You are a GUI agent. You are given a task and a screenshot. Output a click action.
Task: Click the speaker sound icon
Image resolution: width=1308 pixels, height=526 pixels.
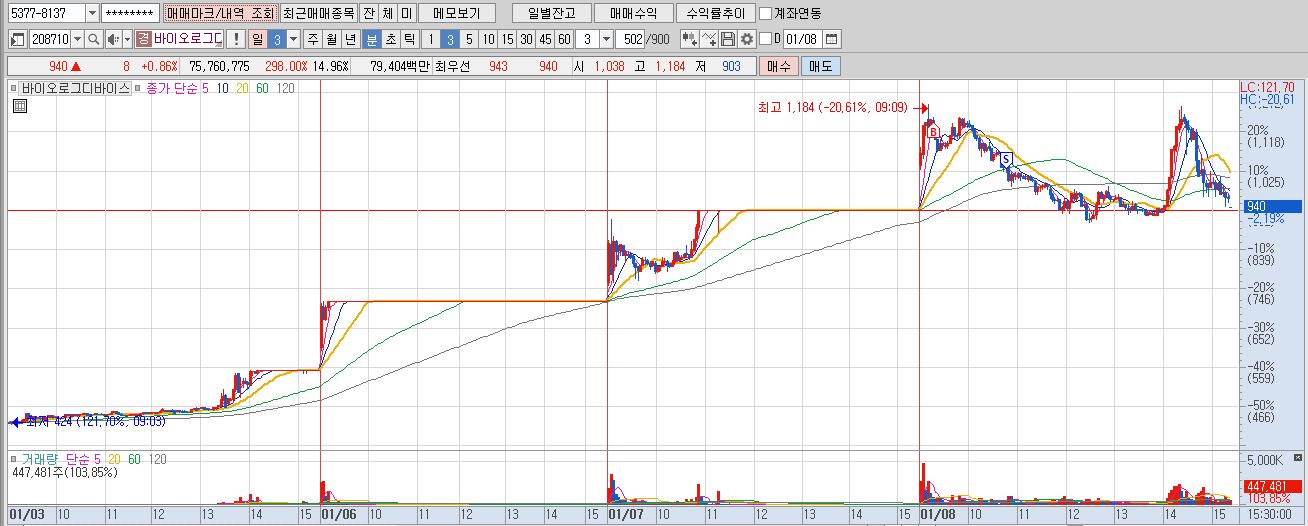tap(112, 39)
